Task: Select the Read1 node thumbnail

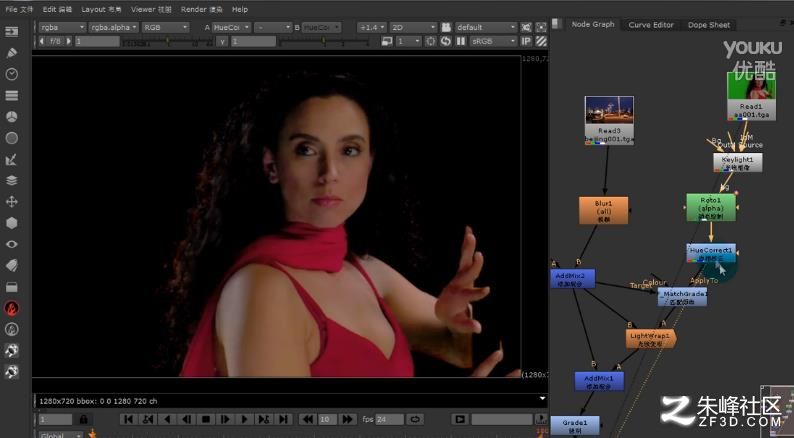Action: (x=751, y=96)
